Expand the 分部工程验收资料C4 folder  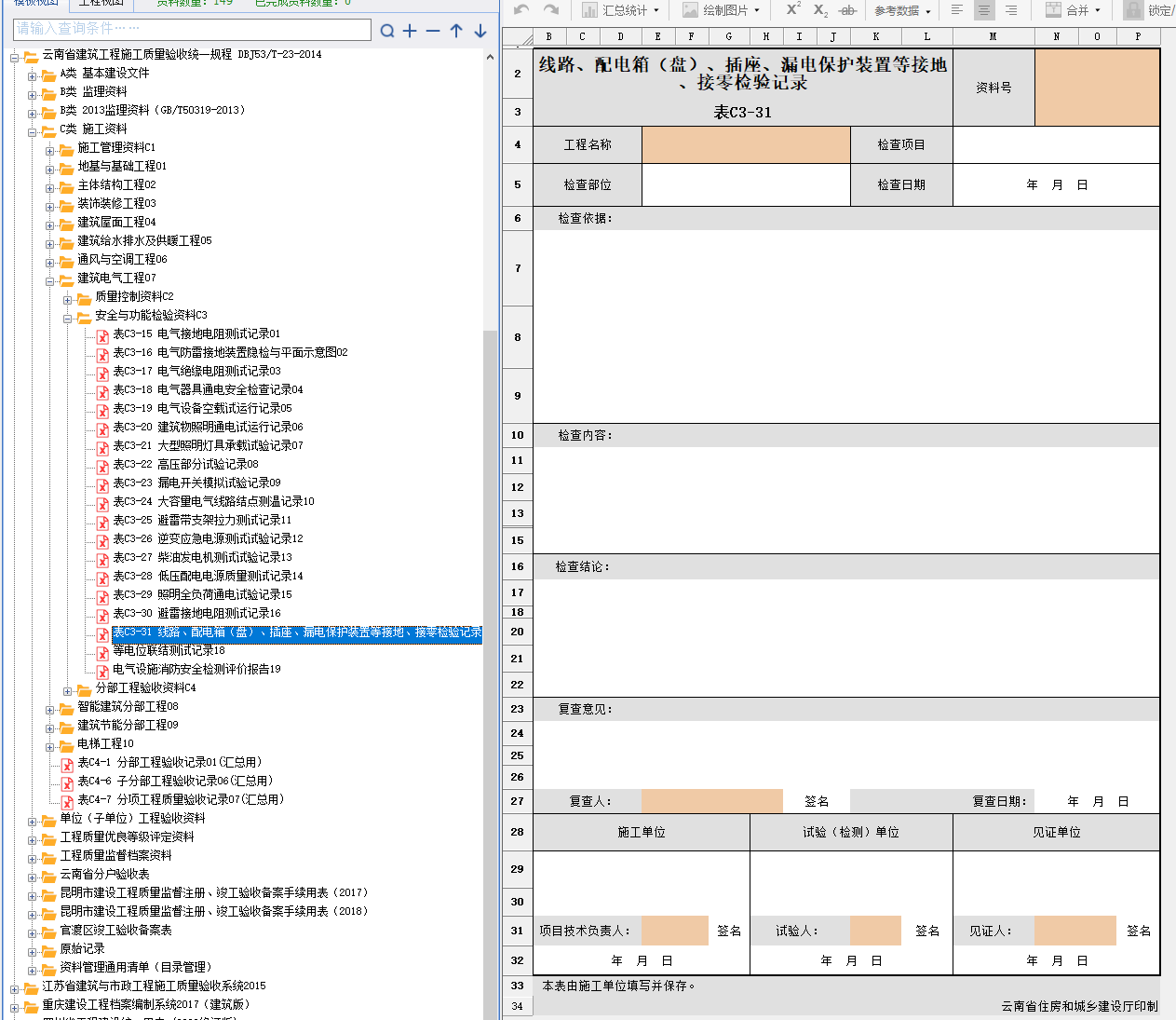67,690
